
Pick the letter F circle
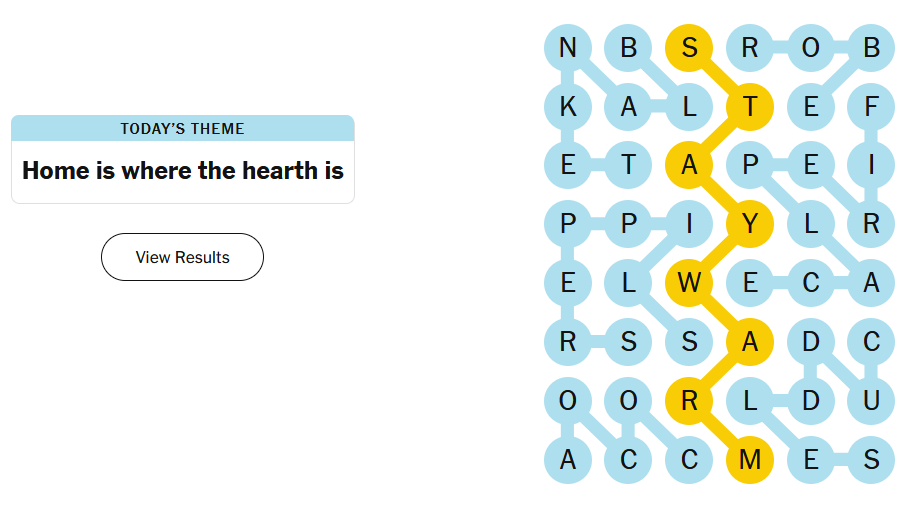(871, 107)
